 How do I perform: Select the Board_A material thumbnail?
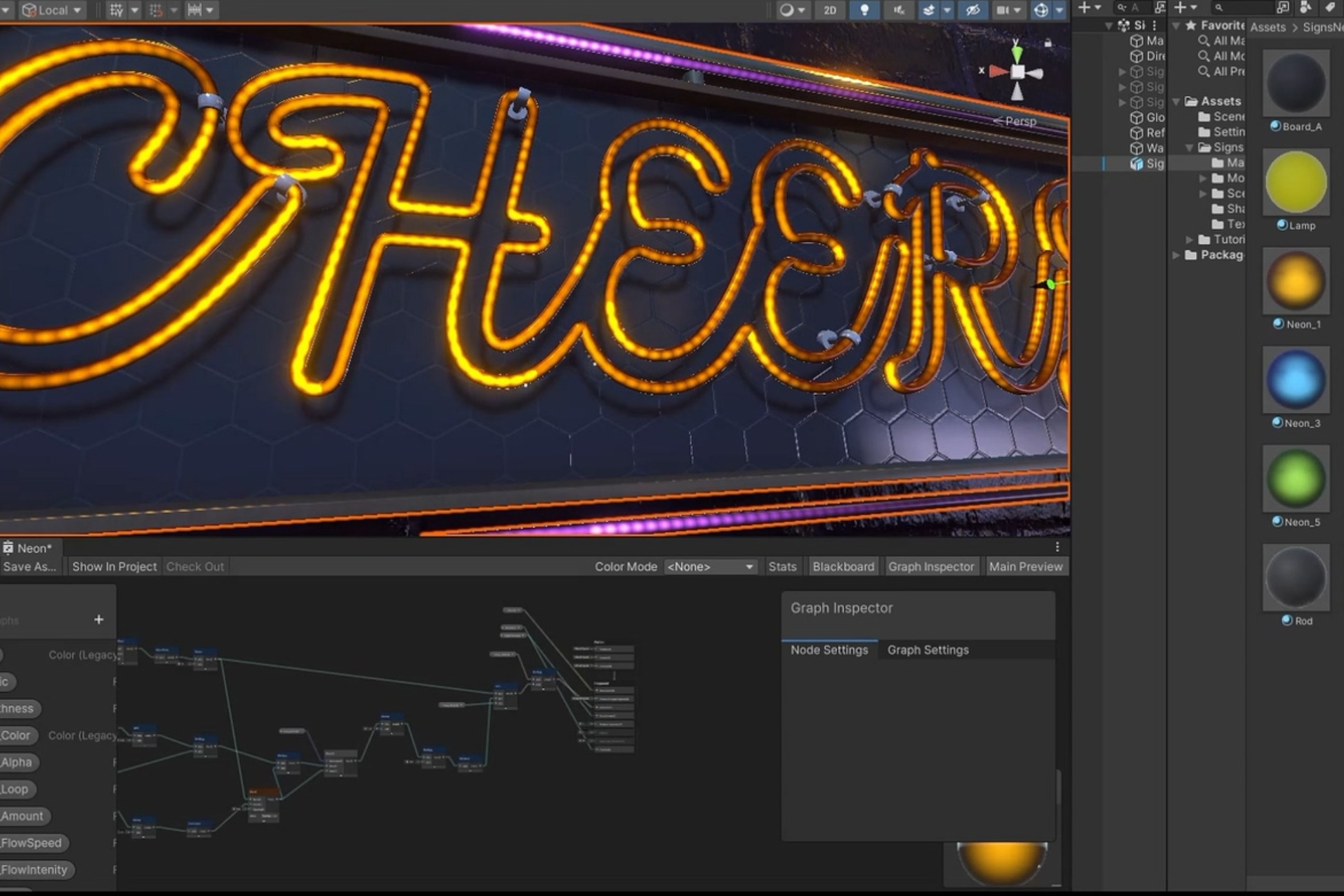click(x=1296, y=83)
